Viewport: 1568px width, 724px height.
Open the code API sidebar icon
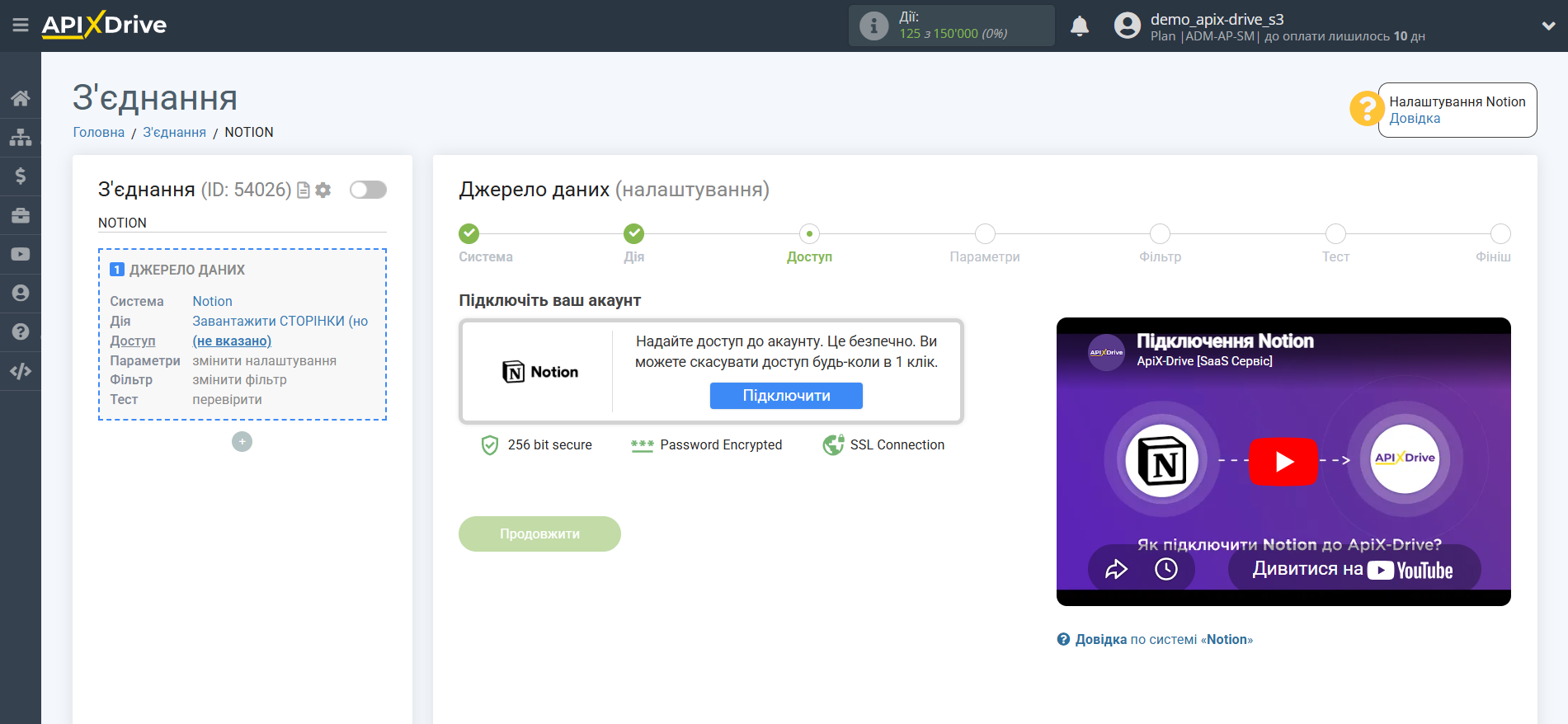[21, 371]
